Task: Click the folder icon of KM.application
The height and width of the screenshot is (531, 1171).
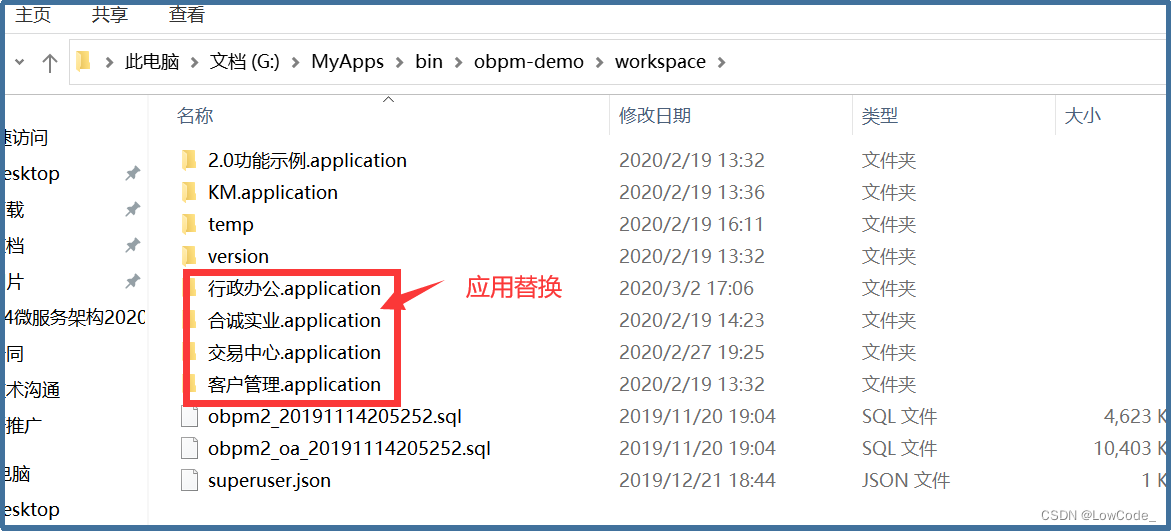Action: pyautogui.click(x=190, y=192)
